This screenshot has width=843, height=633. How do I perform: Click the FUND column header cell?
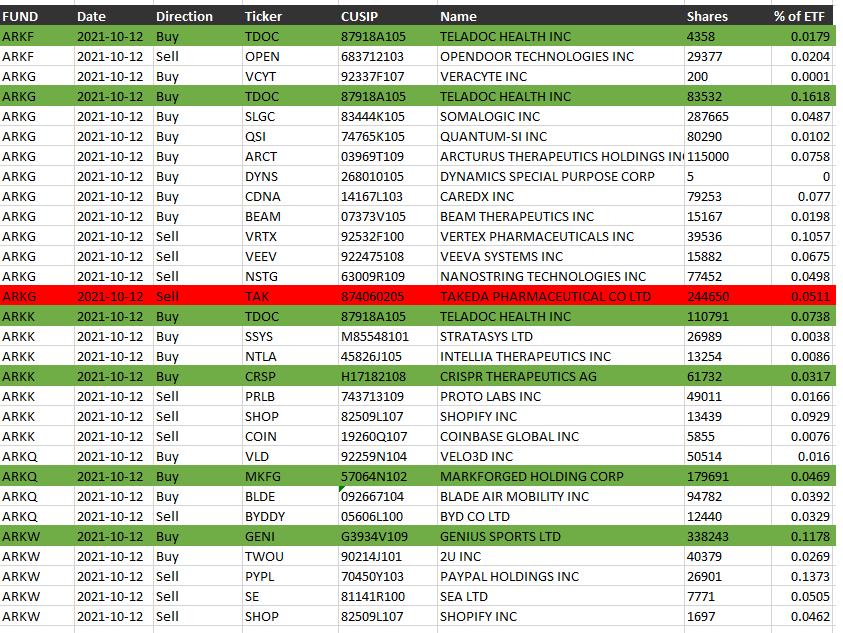pos(36,16)
